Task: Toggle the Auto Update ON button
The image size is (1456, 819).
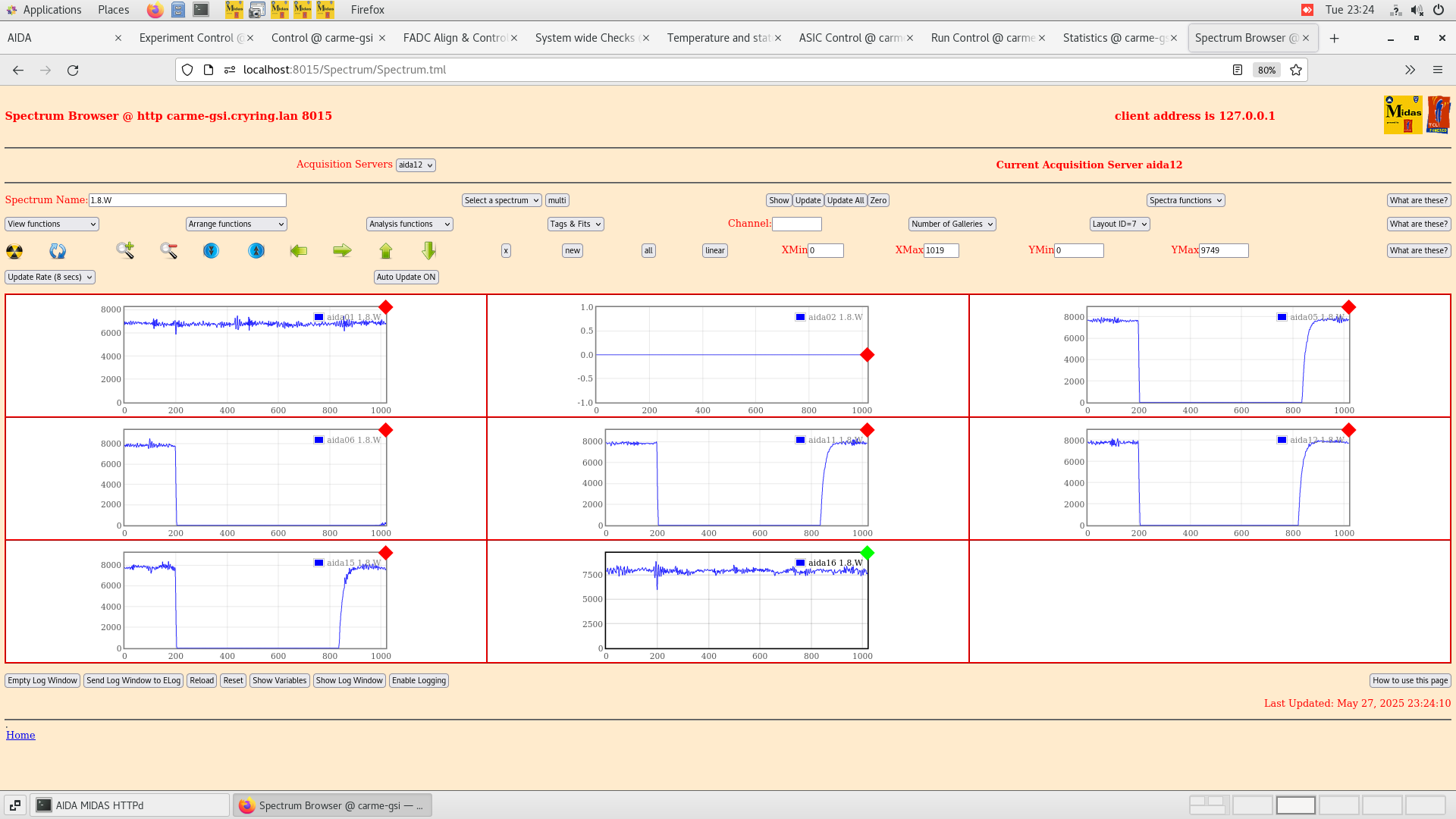Action: coord(406,277)
